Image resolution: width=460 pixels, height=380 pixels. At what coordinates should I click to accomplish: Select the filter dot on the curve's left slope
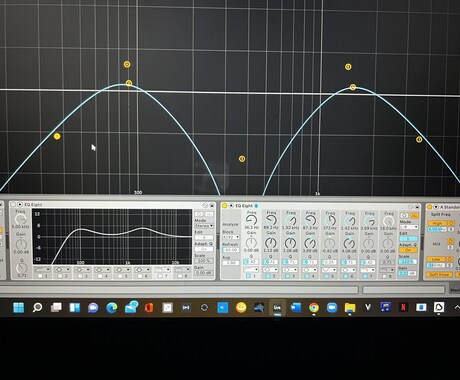(57, 136)
